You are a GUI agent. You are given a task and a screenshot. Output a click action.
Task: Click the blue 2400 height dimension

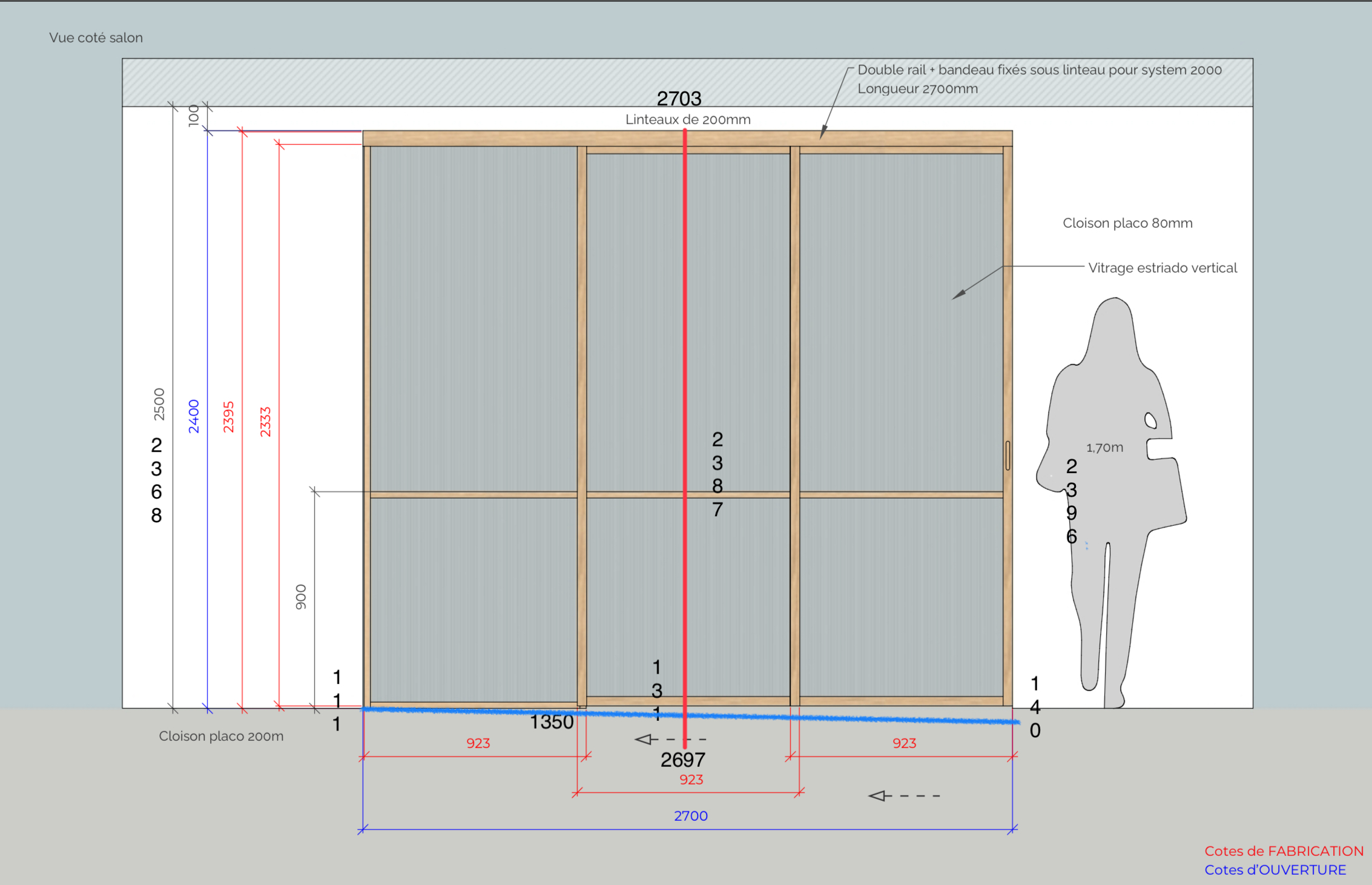pyautogui.click(x=194, y=416)
